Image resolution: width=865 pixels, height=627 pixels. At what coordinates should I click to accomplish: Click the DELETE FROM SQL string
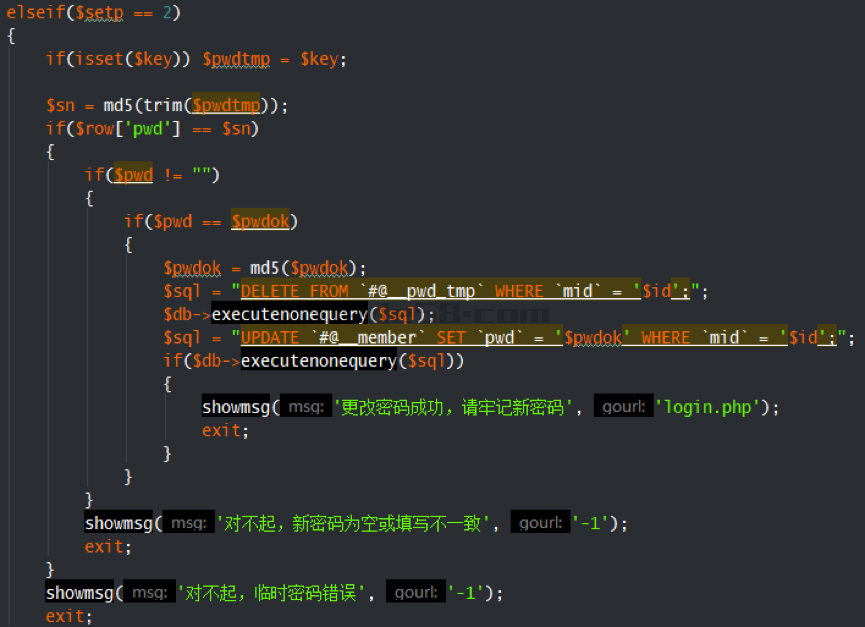(x=295, y=291)
